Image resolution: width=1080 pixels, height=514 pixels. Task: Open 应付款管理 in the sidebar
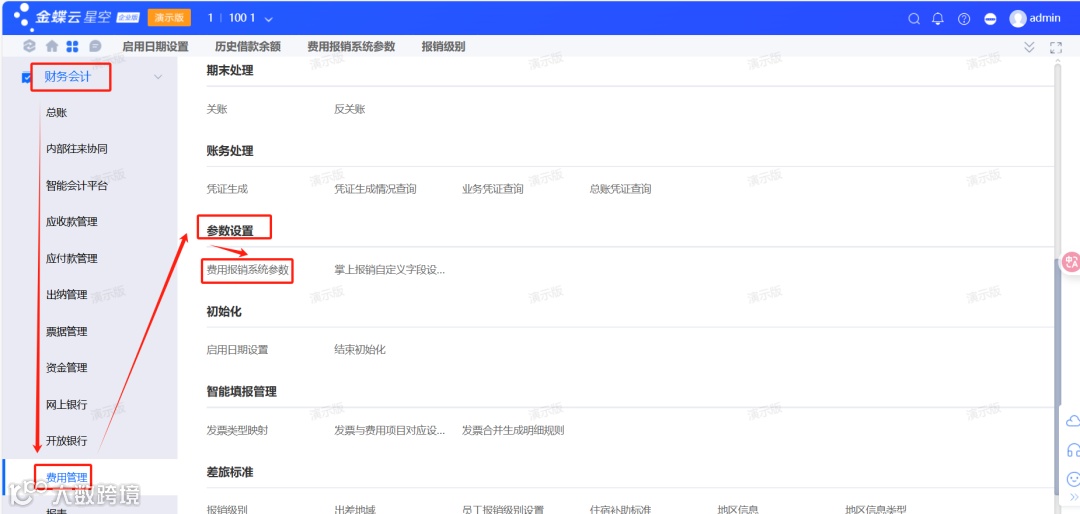(72, 258)
